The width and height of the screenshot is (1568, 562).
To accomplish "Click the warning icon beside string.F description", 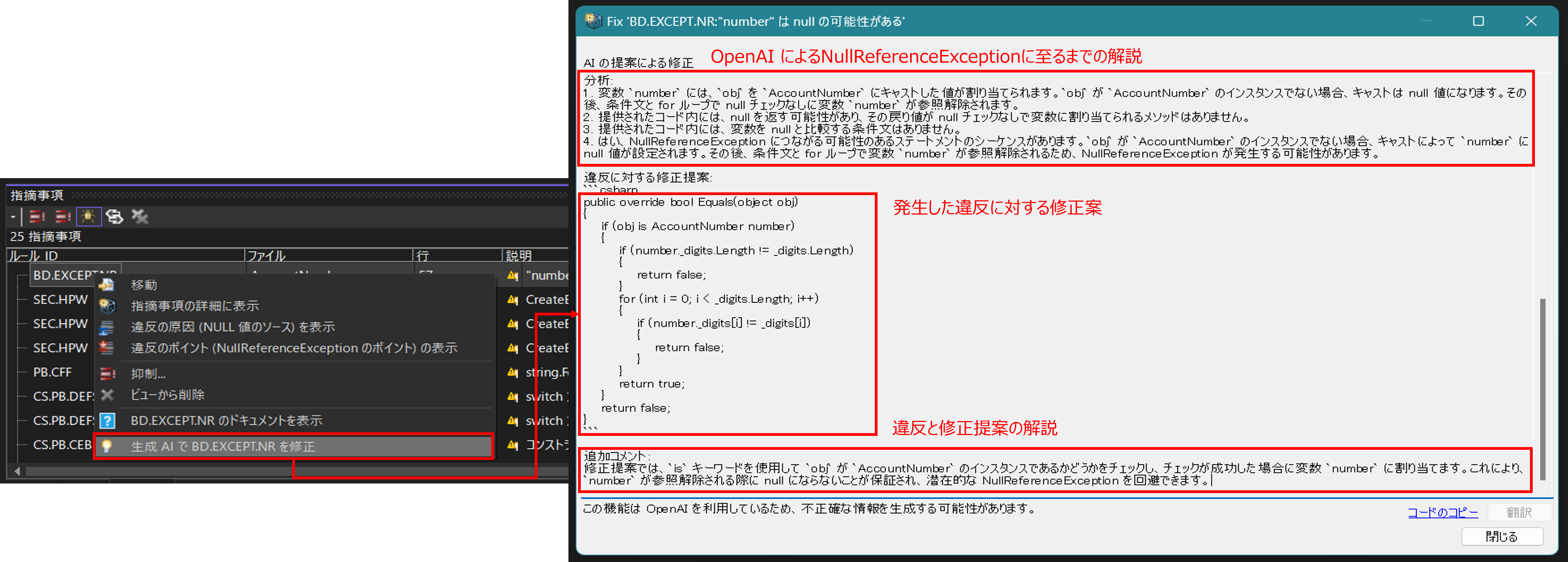I will point(513,373).
